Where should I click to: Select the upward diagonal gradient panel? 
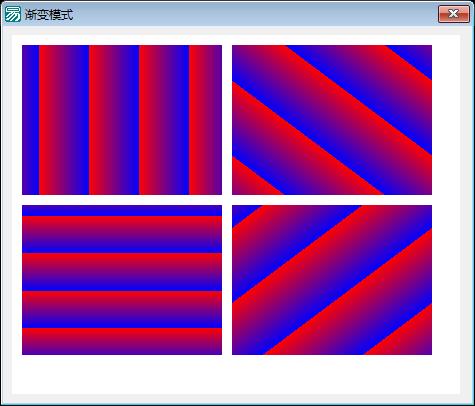332,280
